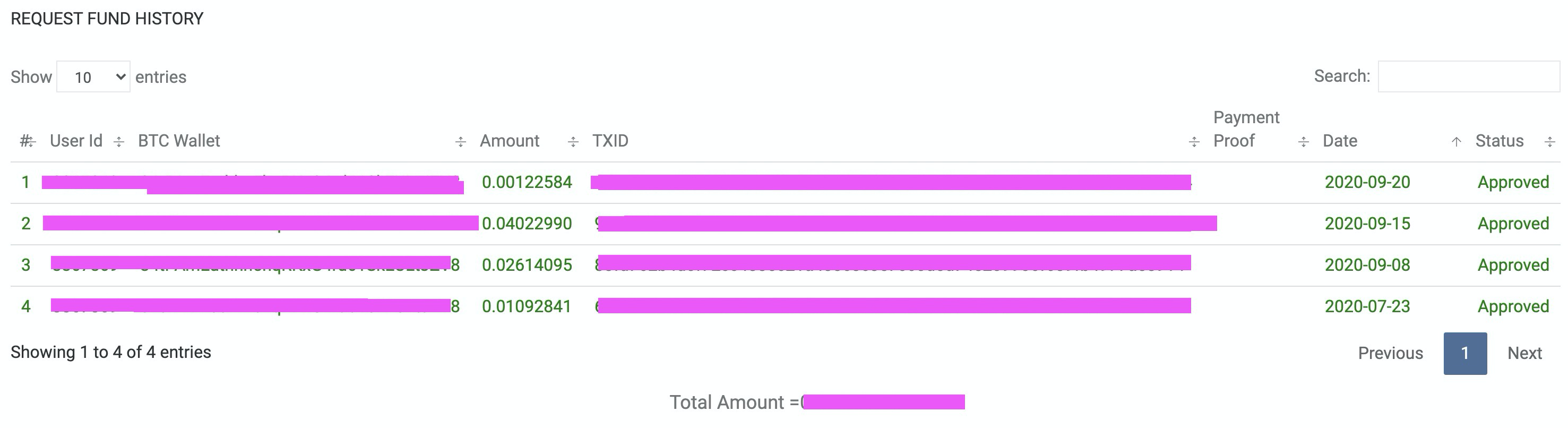1568x428 pixels.
Task: Go to the Next page
Action: pyautogui.click(x=1524, y=353)
